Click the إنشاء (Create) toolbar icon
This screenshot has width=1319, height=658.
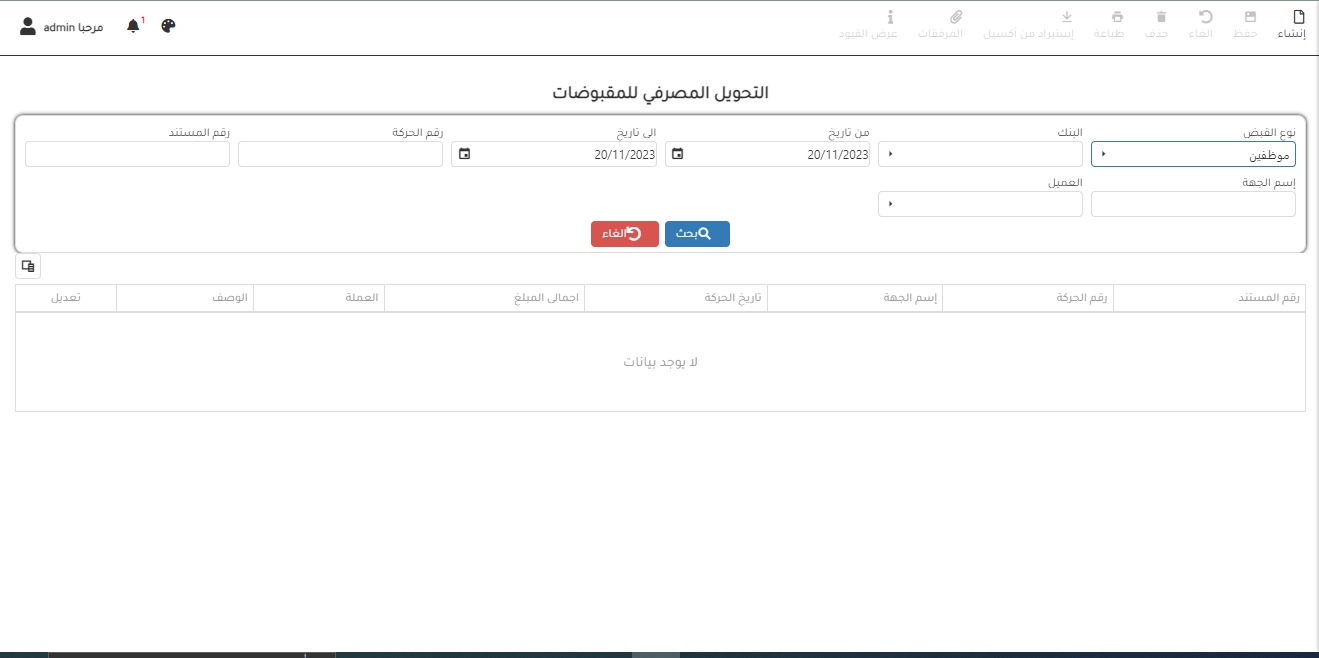1299,17
